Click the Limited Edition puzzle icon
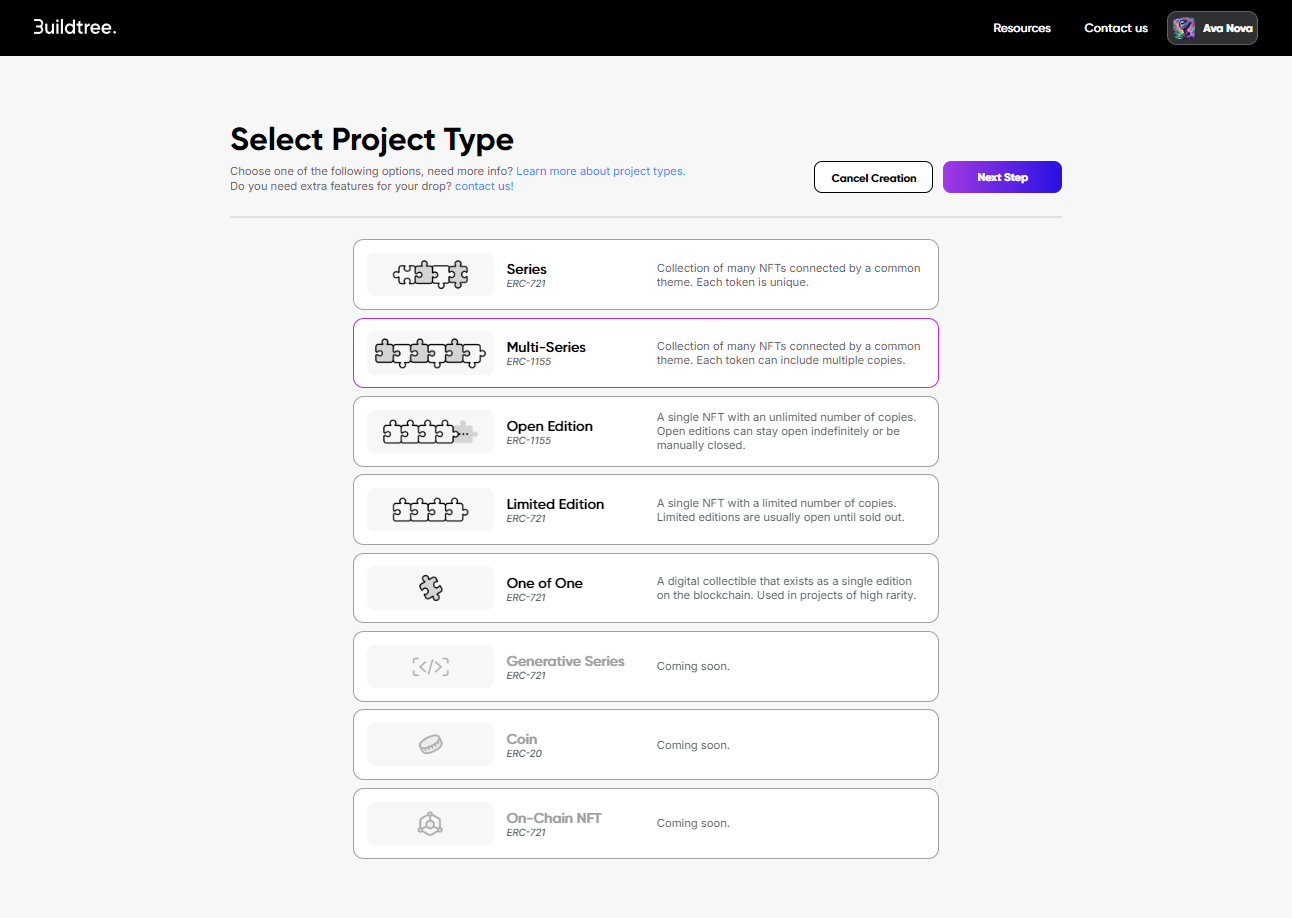 [430, 510]
